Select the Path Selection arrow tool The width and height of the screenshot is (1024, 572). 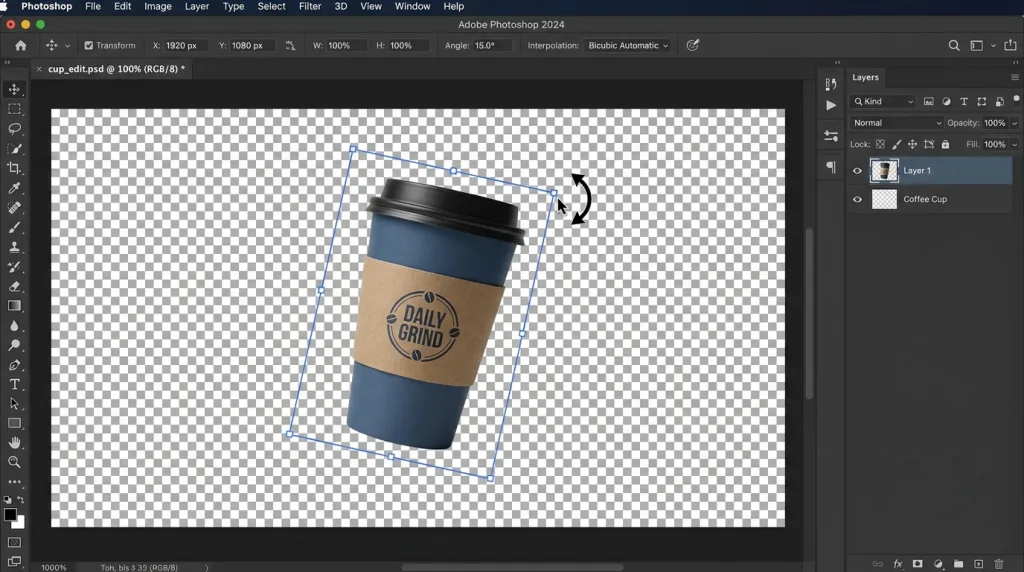14,404
